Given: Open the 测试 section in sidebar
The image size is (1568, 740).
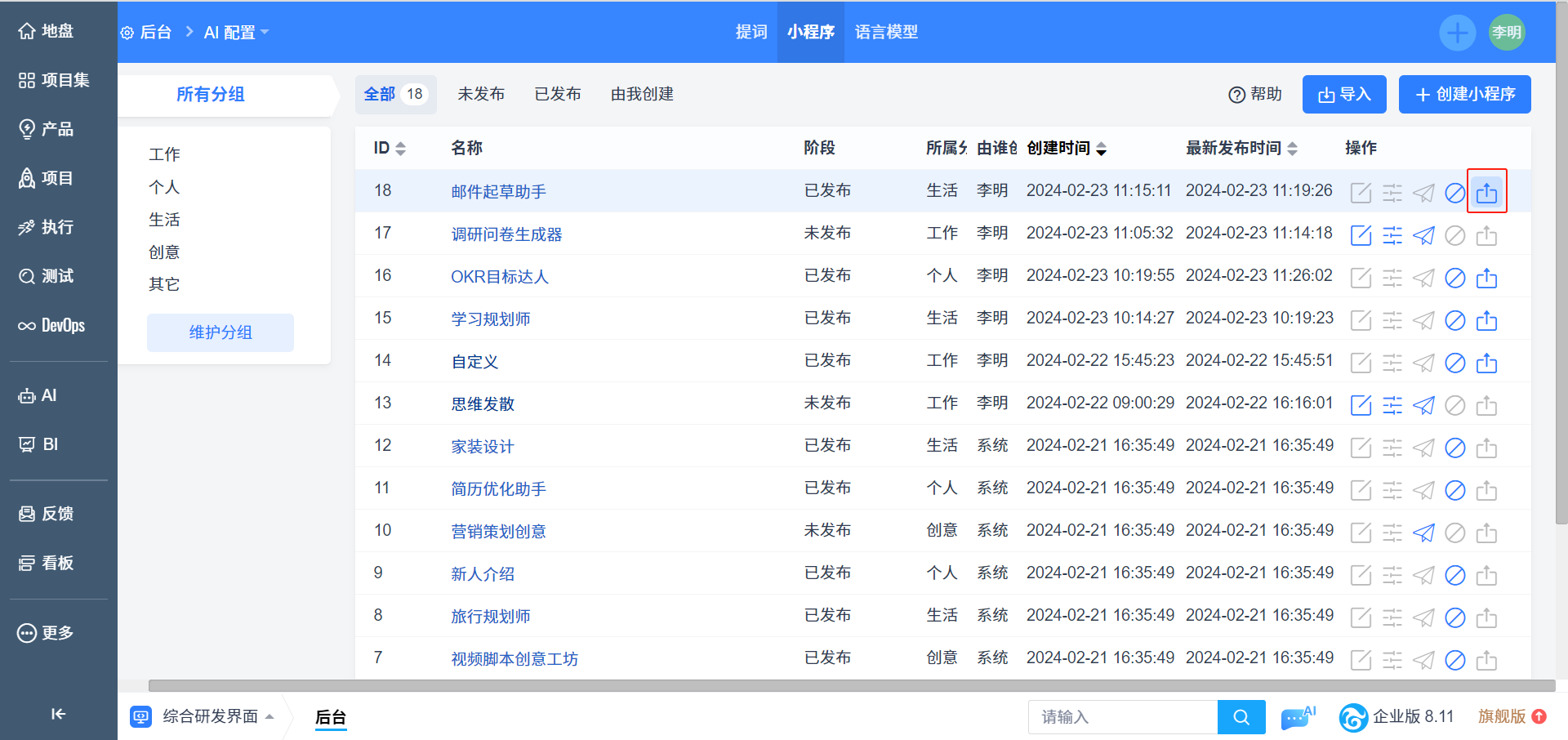Looking at the screenshot, I should [x=46, y=276].
